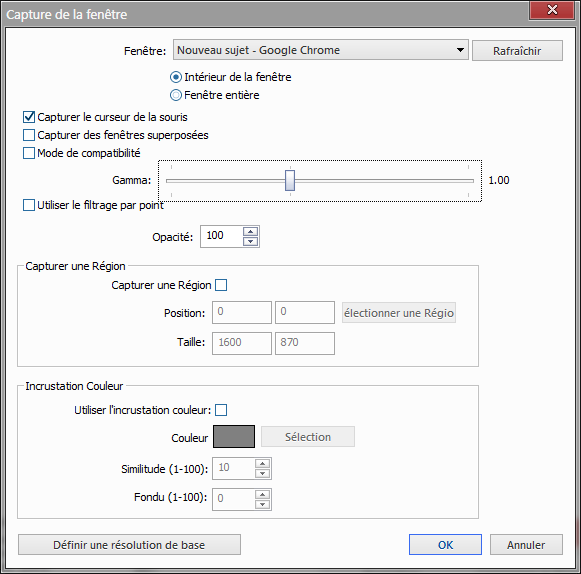Image resolution: width=581 pixels, height=574 pixels.
Task: Click inside the Opacité value field
Action: 222,236
